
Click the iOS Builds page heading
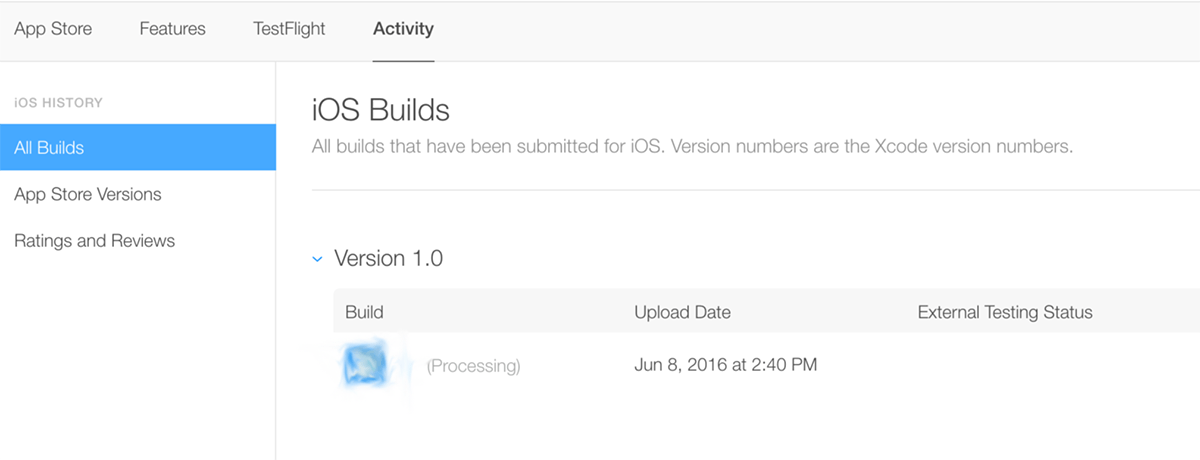click(x=381, y=109)
